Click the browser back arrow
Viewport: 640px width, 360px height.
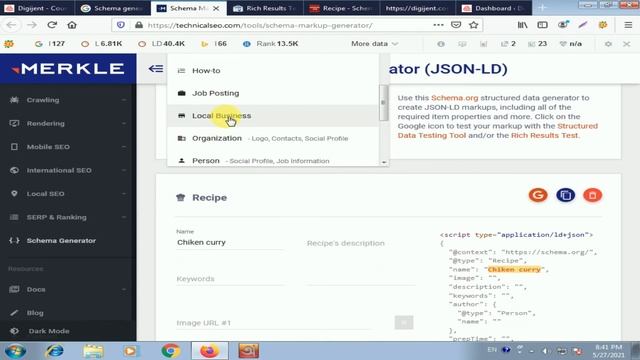11,25
